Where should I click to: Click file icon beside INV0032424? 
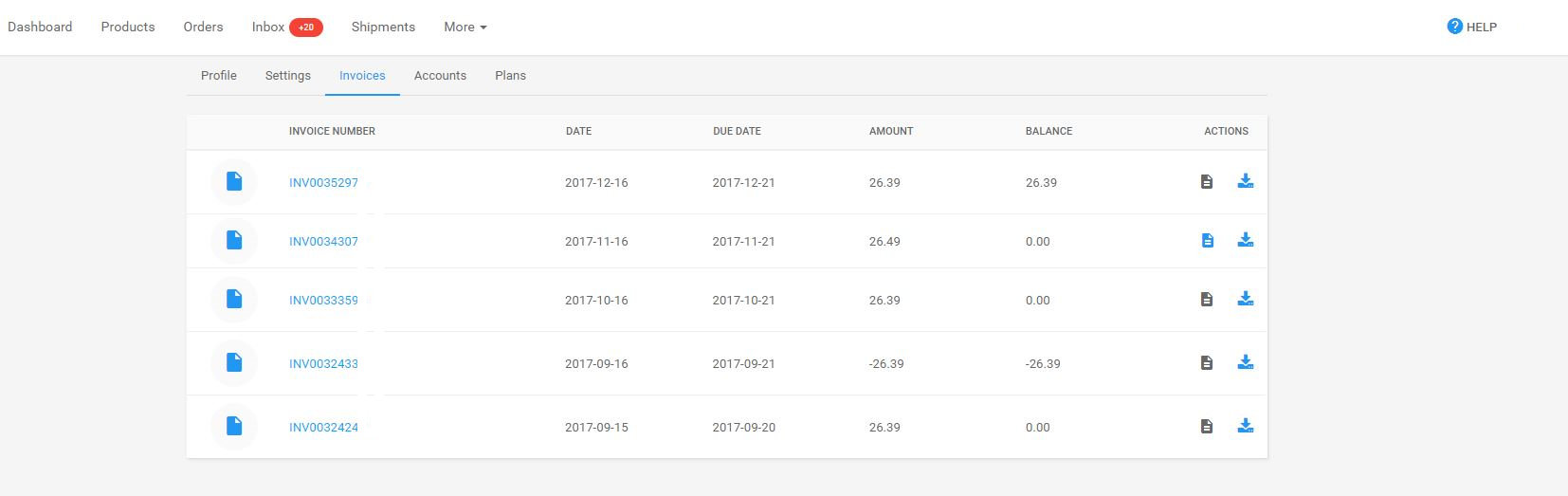click(234, 427)
